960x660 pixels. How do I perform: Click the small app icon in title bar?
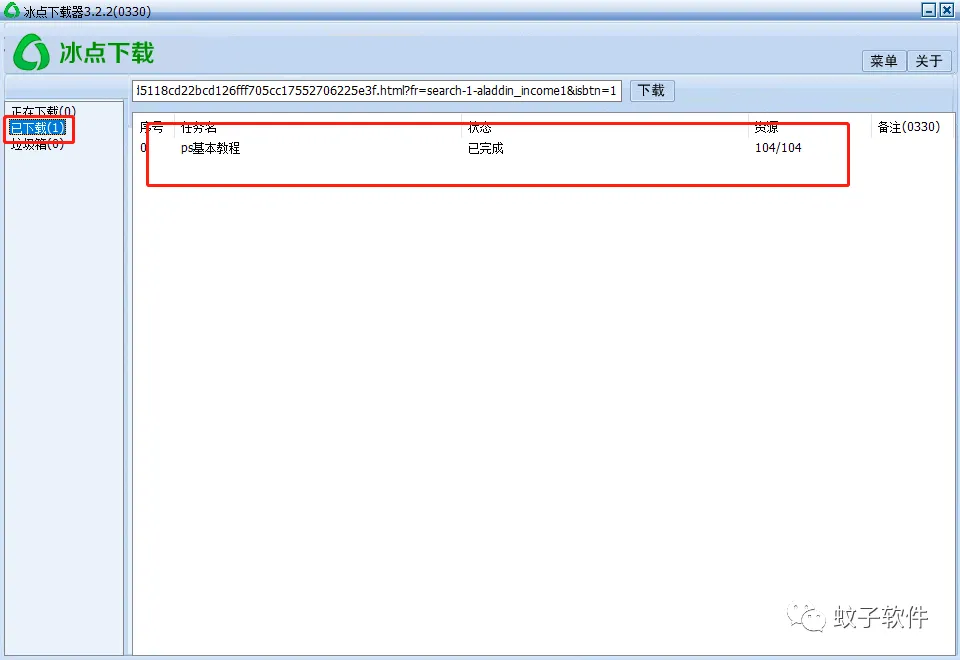click(12, 10)
